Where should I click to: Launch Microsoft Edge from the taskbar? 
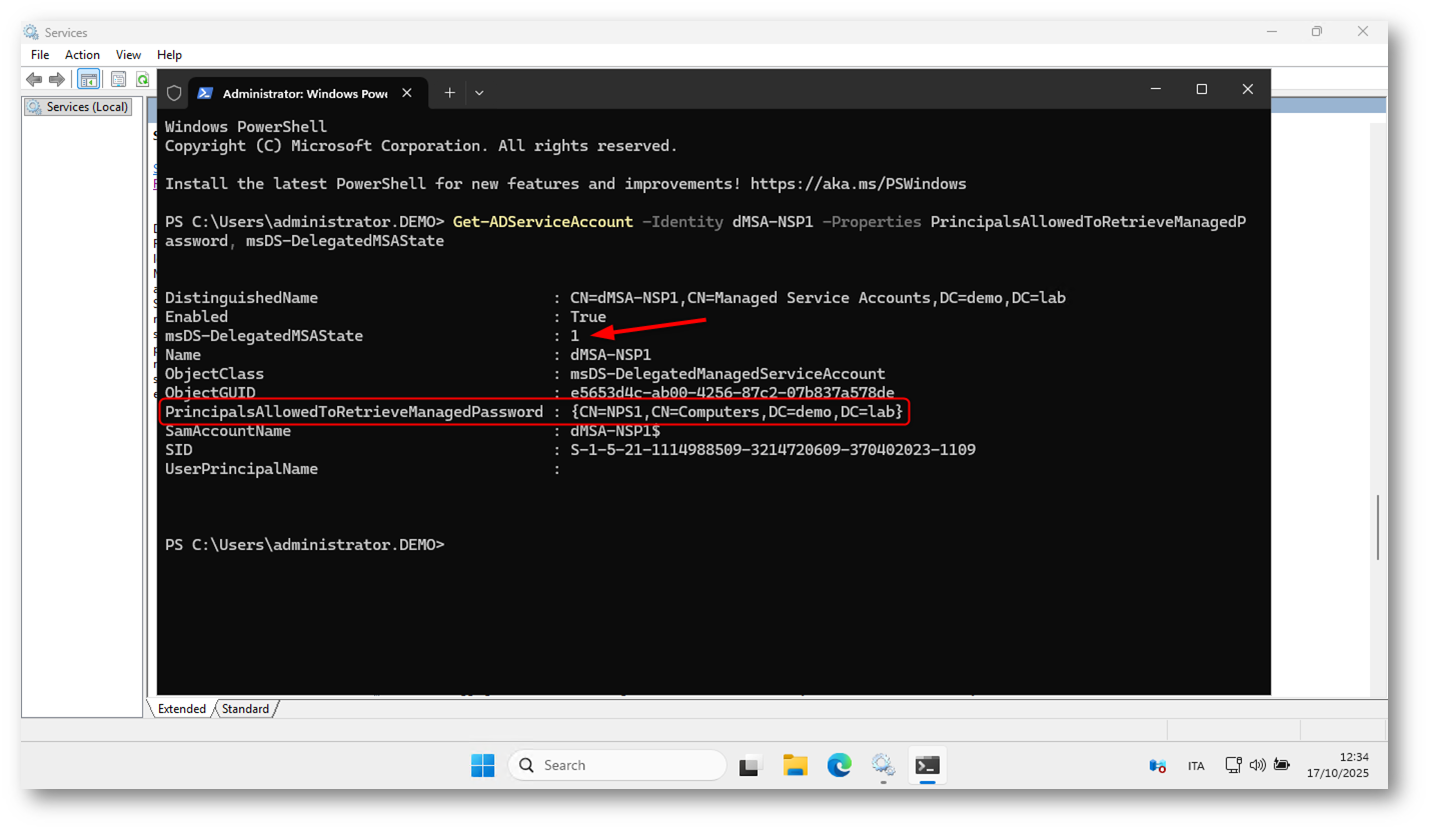click(839, 766)
